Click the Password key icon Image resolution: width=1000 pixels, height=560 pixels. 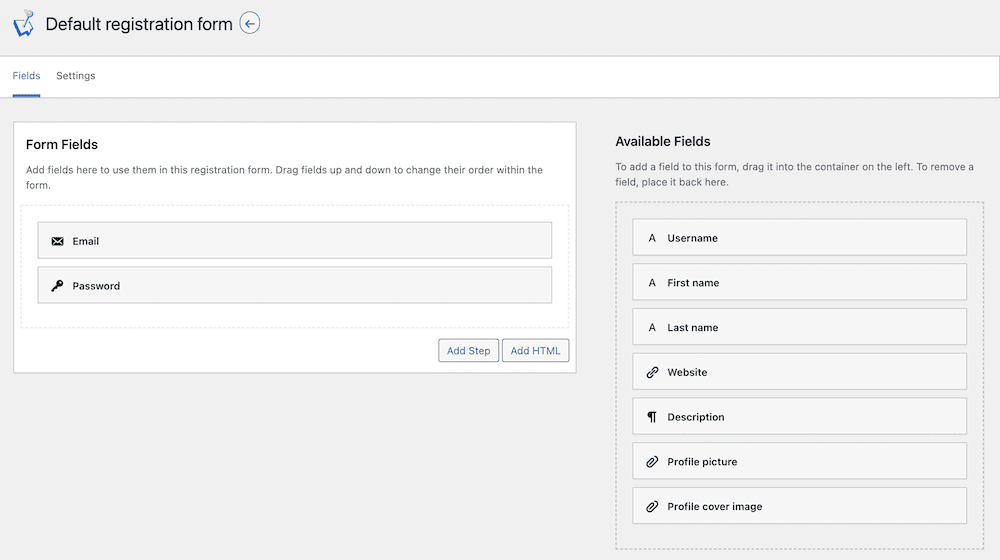57,286
